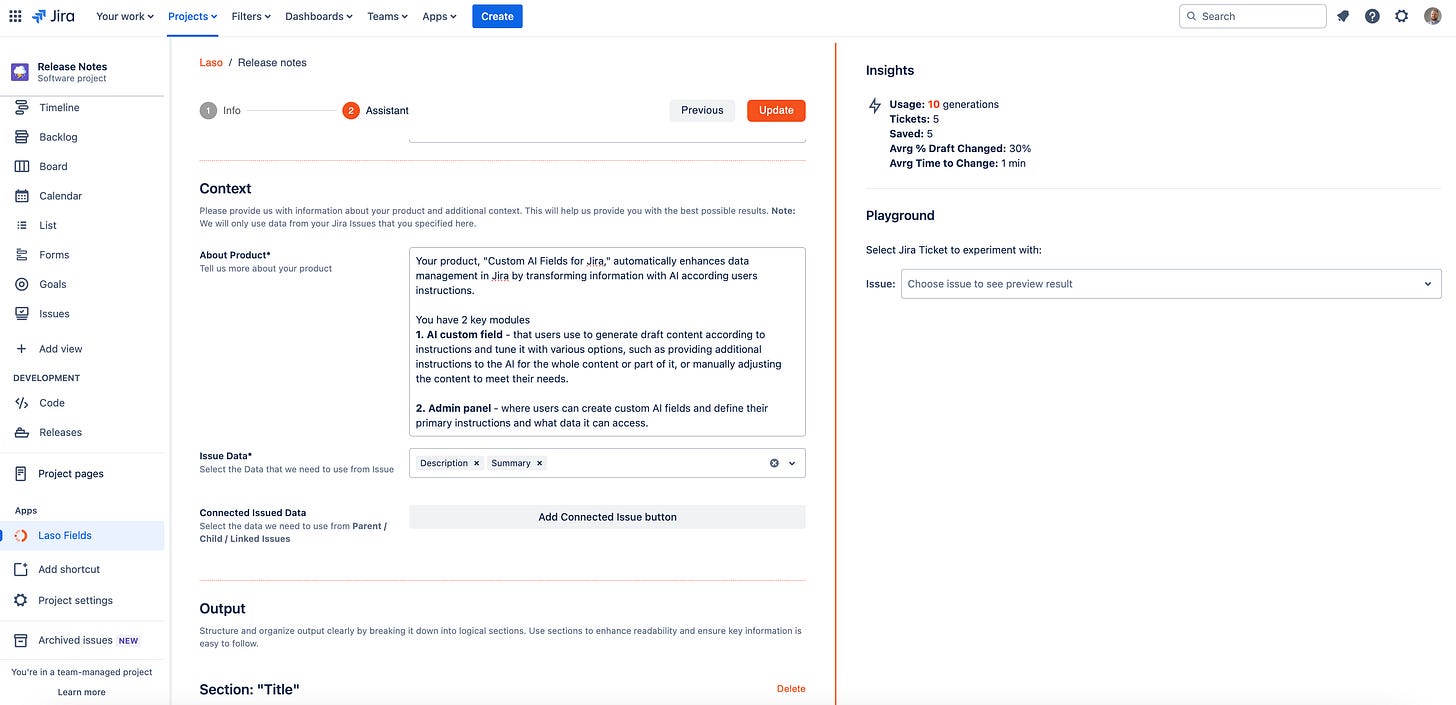This screenshot has height=705, width=1456.
Task: Click the Code brackets icon
Action: coord(21,403)
